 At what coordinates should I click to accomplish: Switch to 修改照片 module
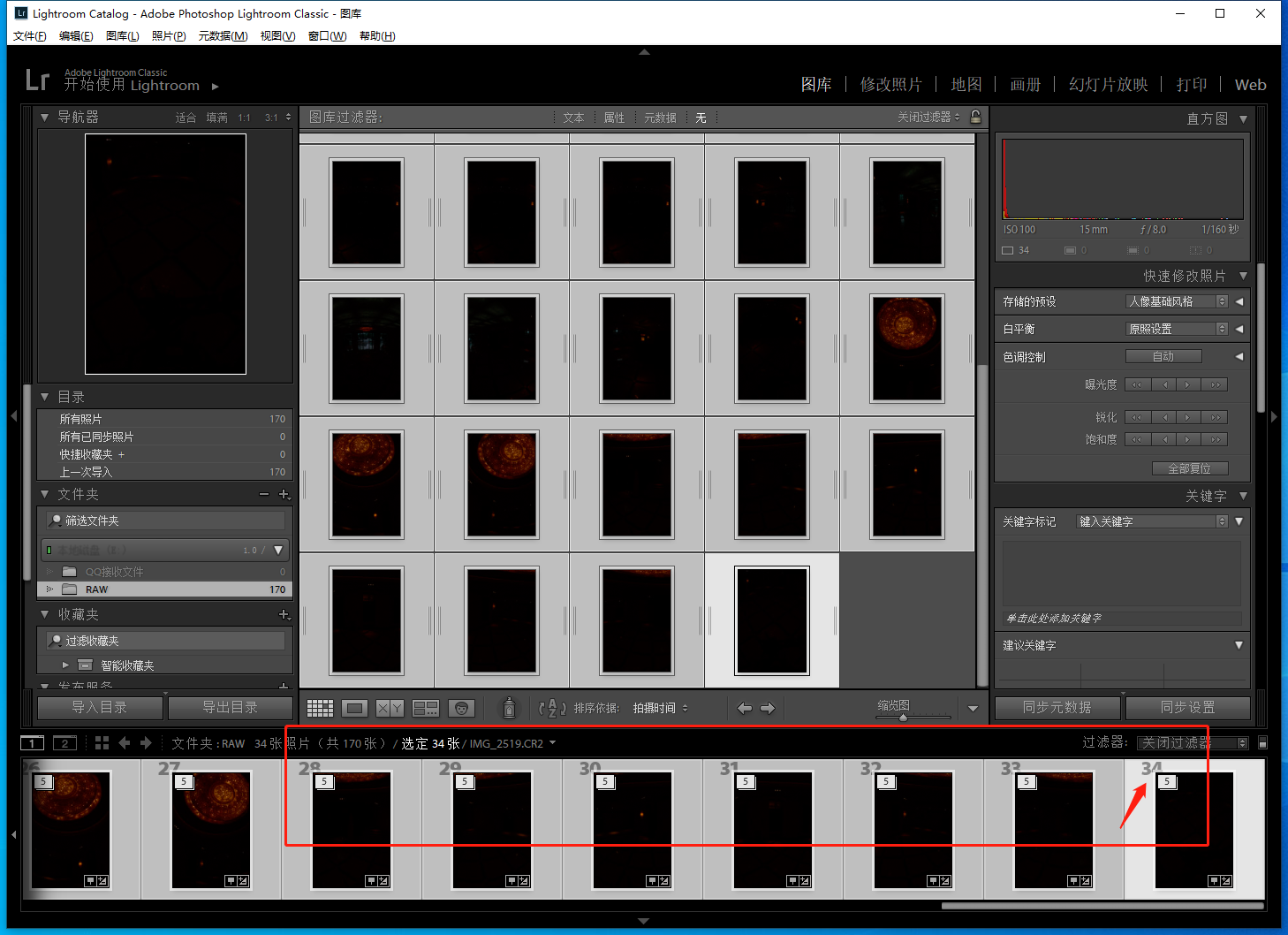tap(890, 84)
